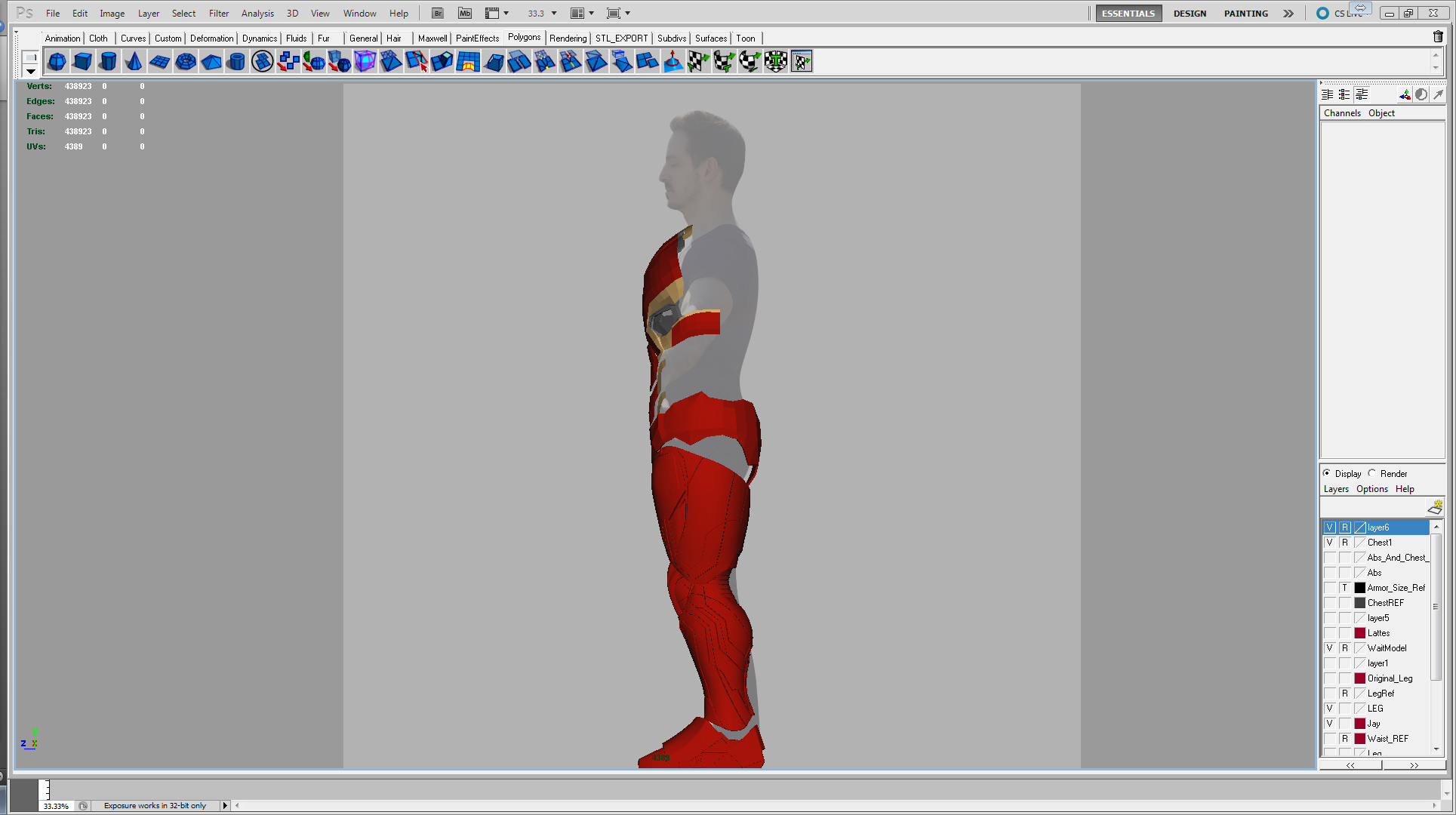Switch to the PAINTING workspace
1456x815 pixels.
click(x=1246, y=14)
